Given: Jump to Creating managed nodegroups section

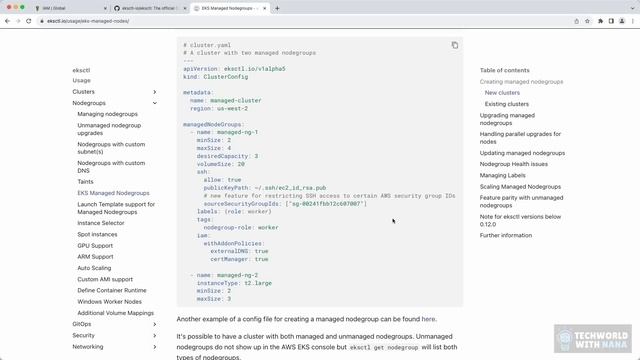Looking at the screenshot, I should click(x=521, y=82).
